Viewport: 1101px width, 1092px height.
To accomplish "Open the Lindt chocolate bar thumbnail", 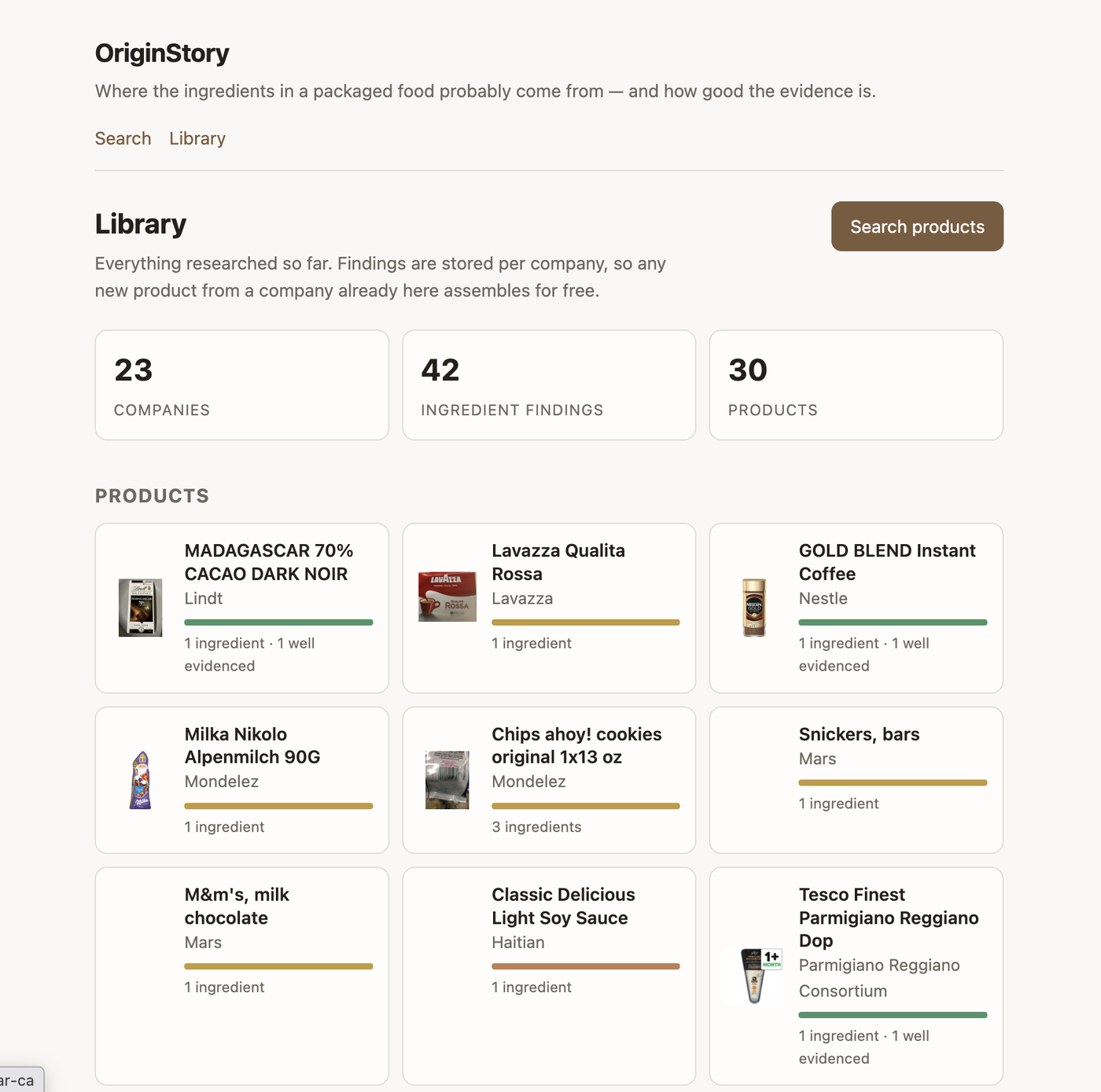I will point(140,608).
